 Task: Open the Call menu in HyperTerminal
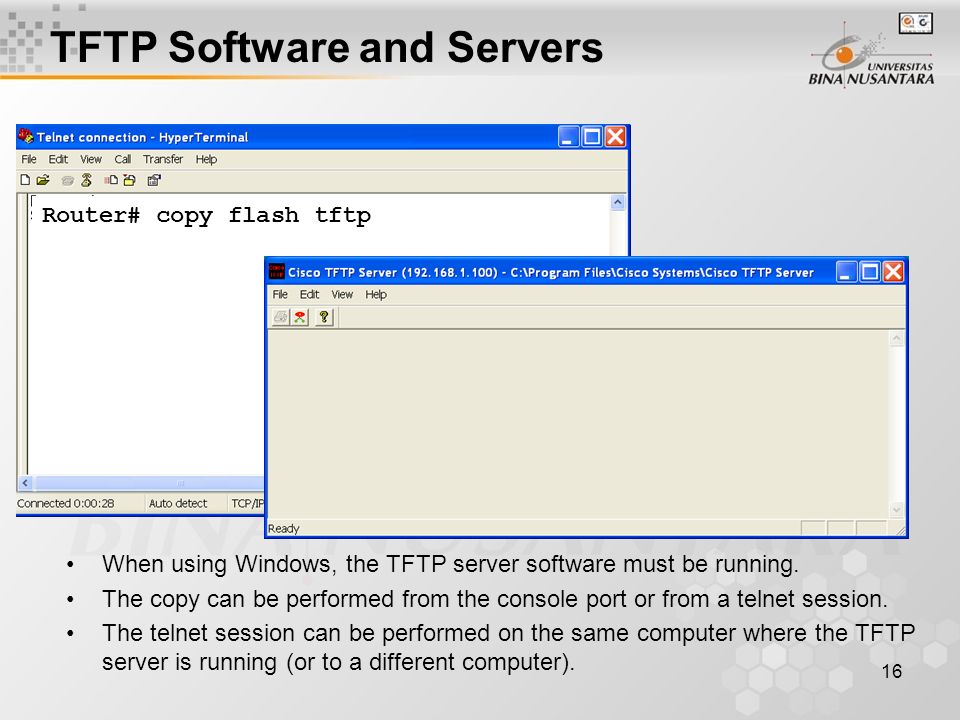[x=122, y=159]
